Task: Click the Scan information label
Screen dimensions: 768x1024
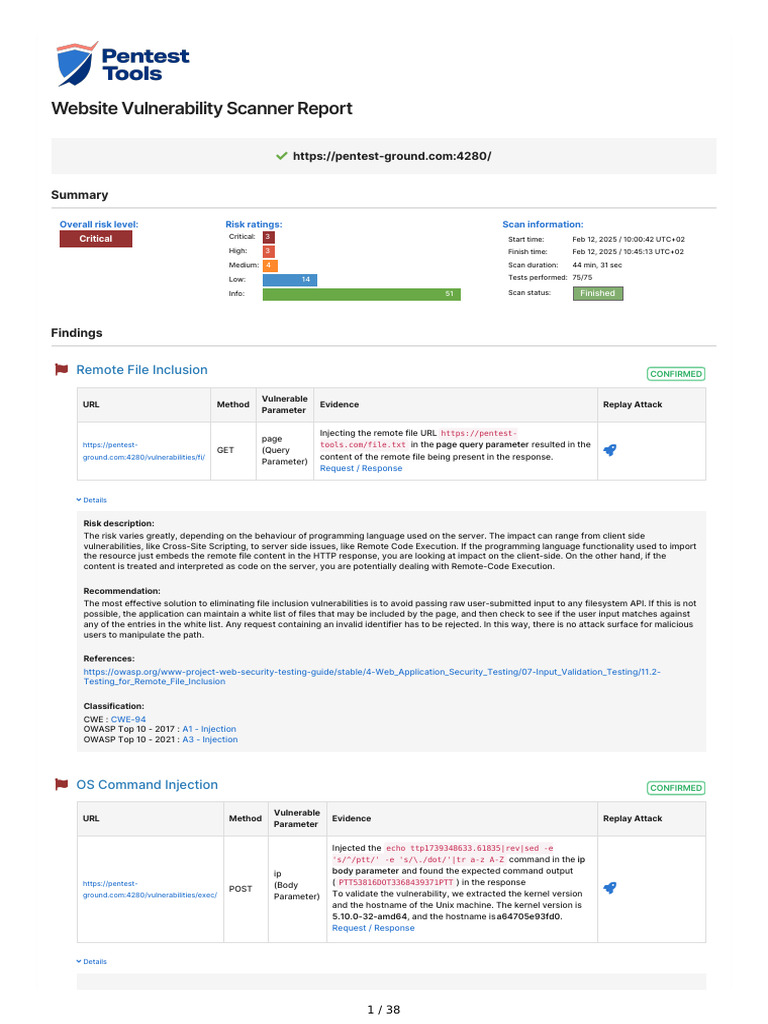Action: coord(543,225)
